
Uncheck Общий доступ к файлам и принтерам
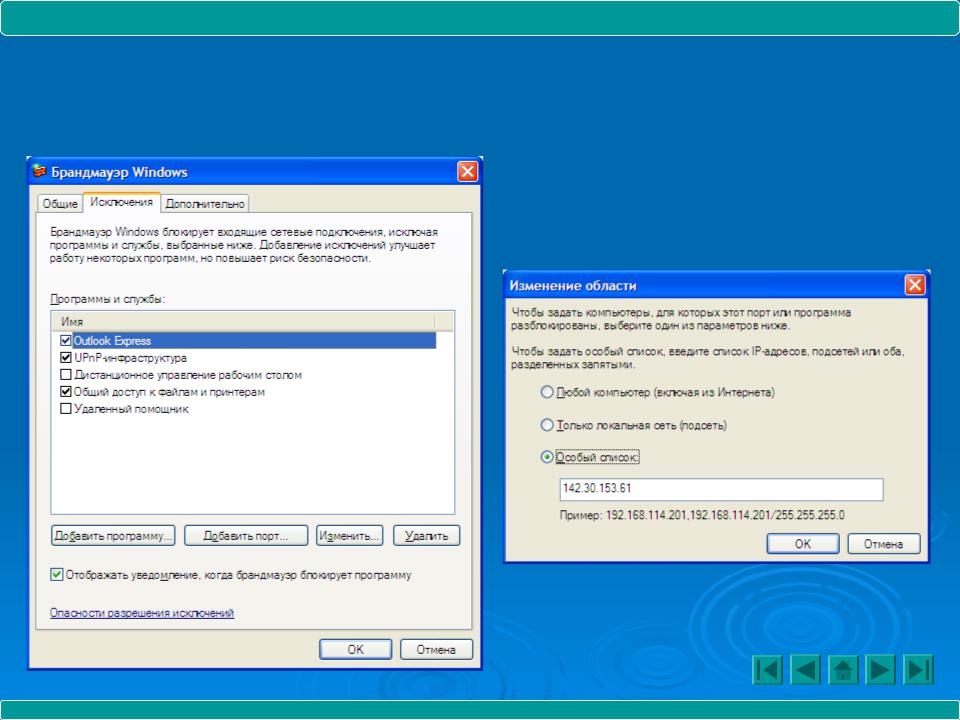point(66,391)
